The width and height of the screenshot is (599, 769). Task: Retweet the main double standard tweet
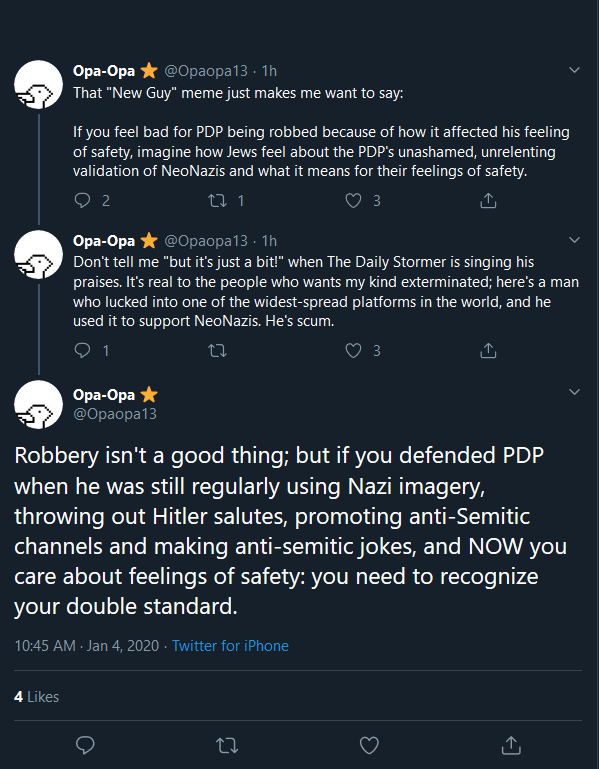coord(227,745)
